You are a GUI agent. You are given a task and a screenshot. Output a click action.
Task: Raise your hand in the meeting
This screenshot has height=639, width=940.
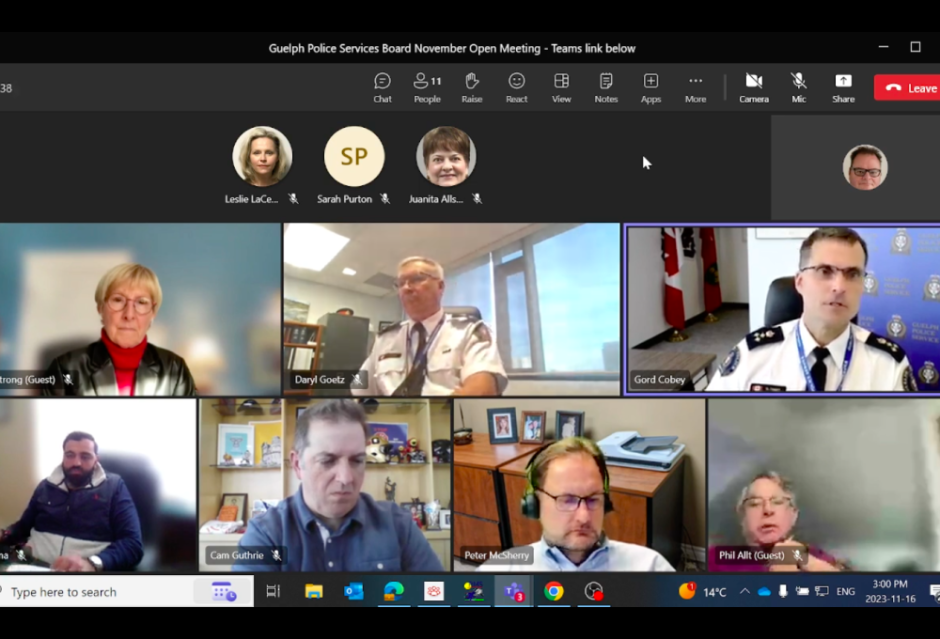472,87
